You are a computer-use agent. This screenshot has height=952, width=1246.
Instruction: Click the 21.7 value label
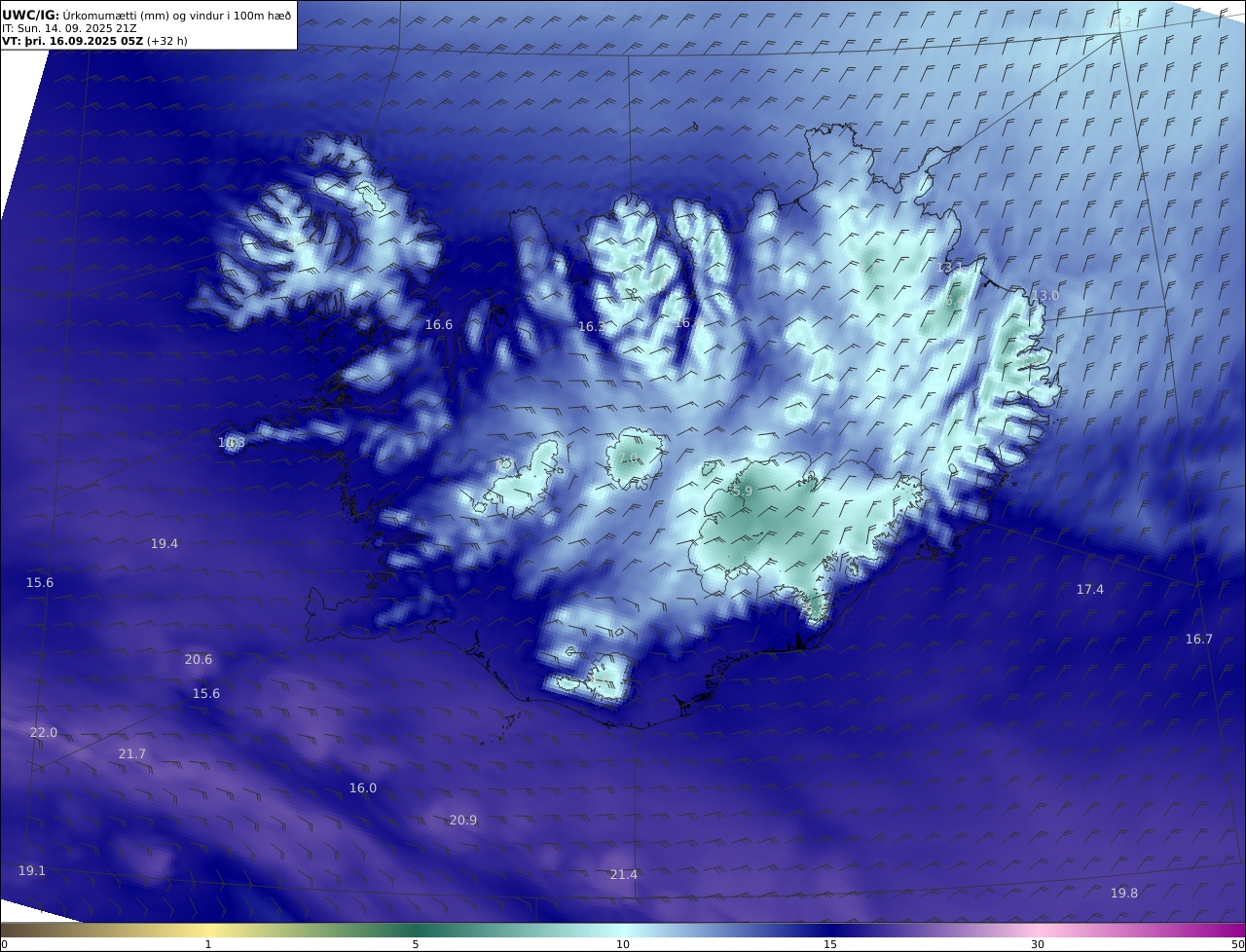132,754
